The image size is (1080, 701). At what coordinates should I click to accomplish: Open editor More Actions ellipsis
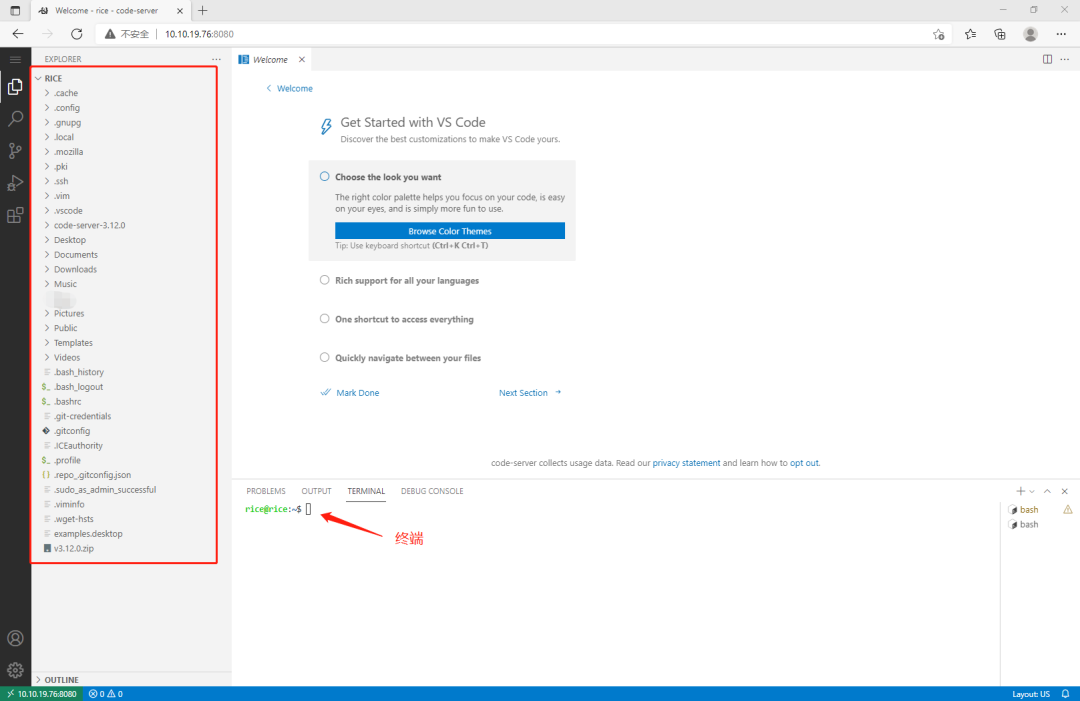pos(1065,59)
